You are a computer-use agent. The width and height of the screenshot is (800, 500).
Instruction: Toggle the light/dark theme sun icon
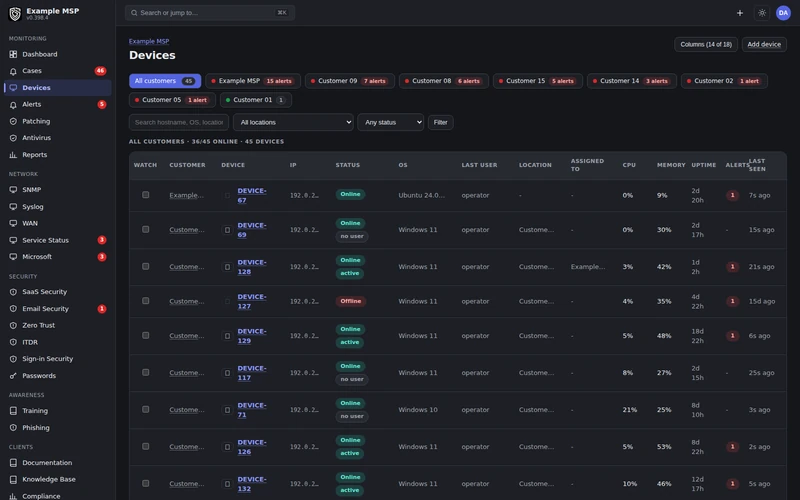[x=762, y=13]
